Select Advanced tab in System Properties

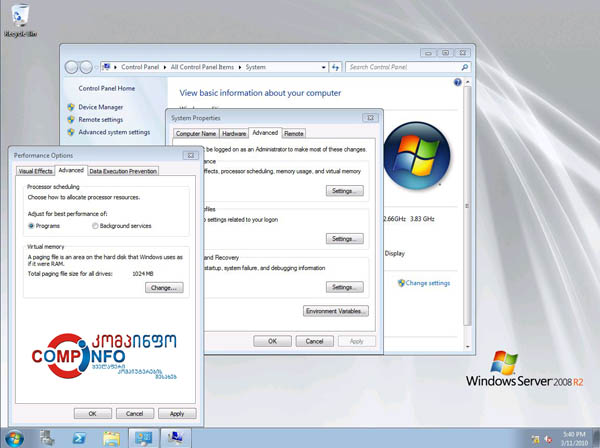click(x=265, y=133)
